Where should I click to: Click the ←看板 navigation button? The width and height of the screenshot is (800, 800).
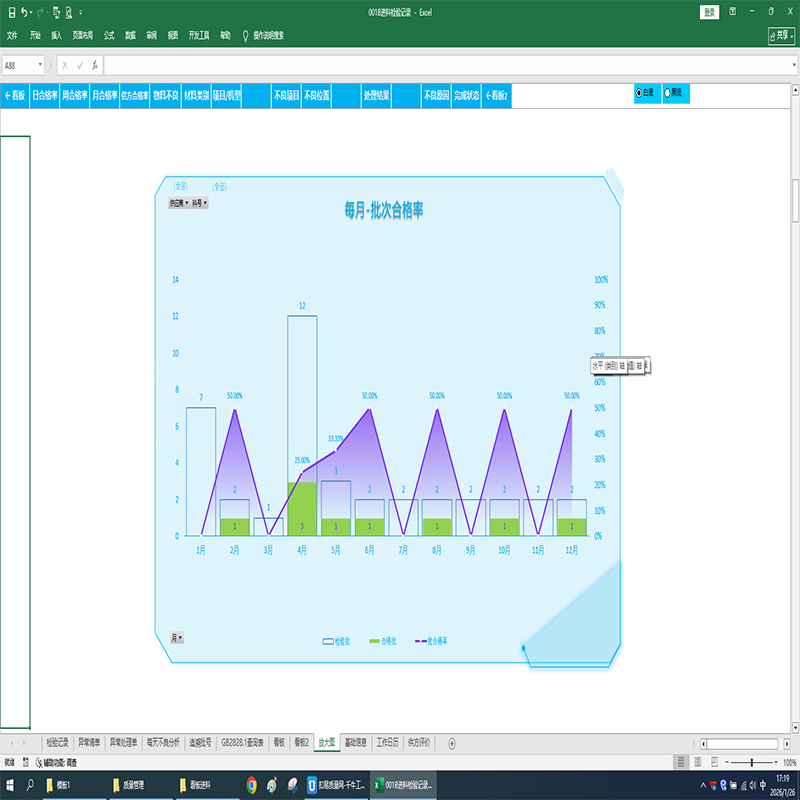point(15,95)
